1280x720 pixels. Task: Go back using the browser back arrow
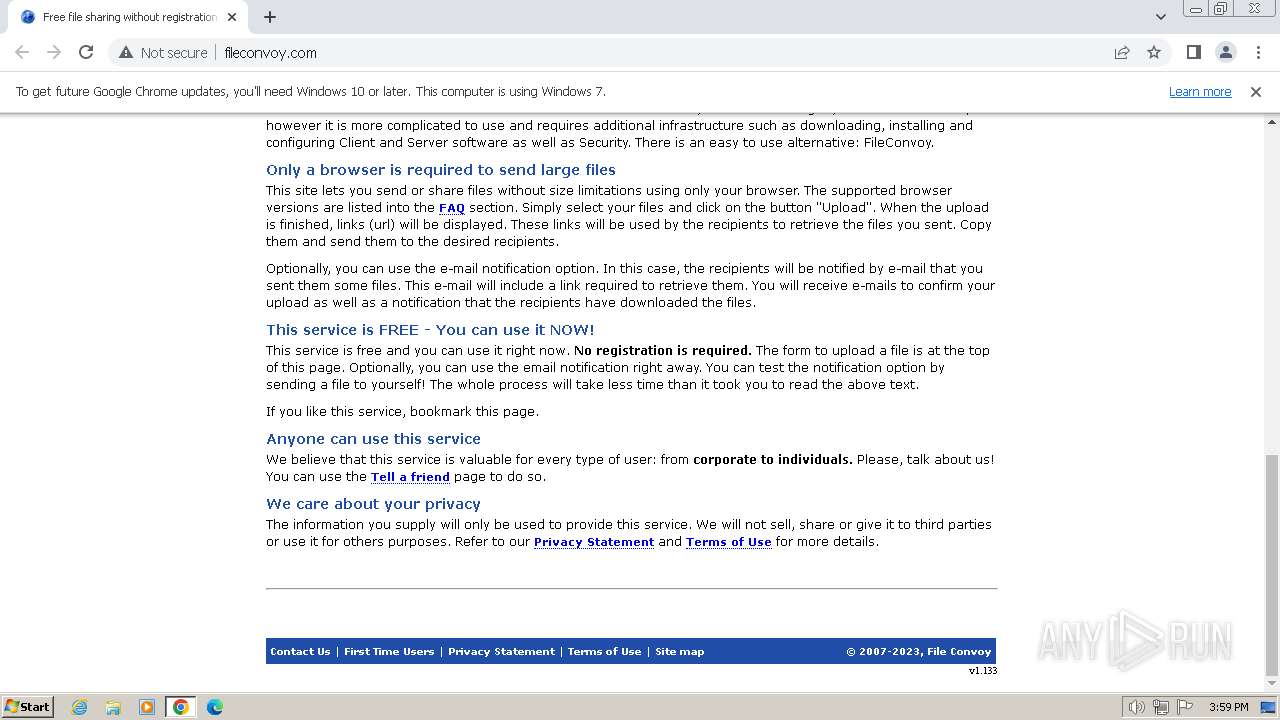[x=22, y=52]
